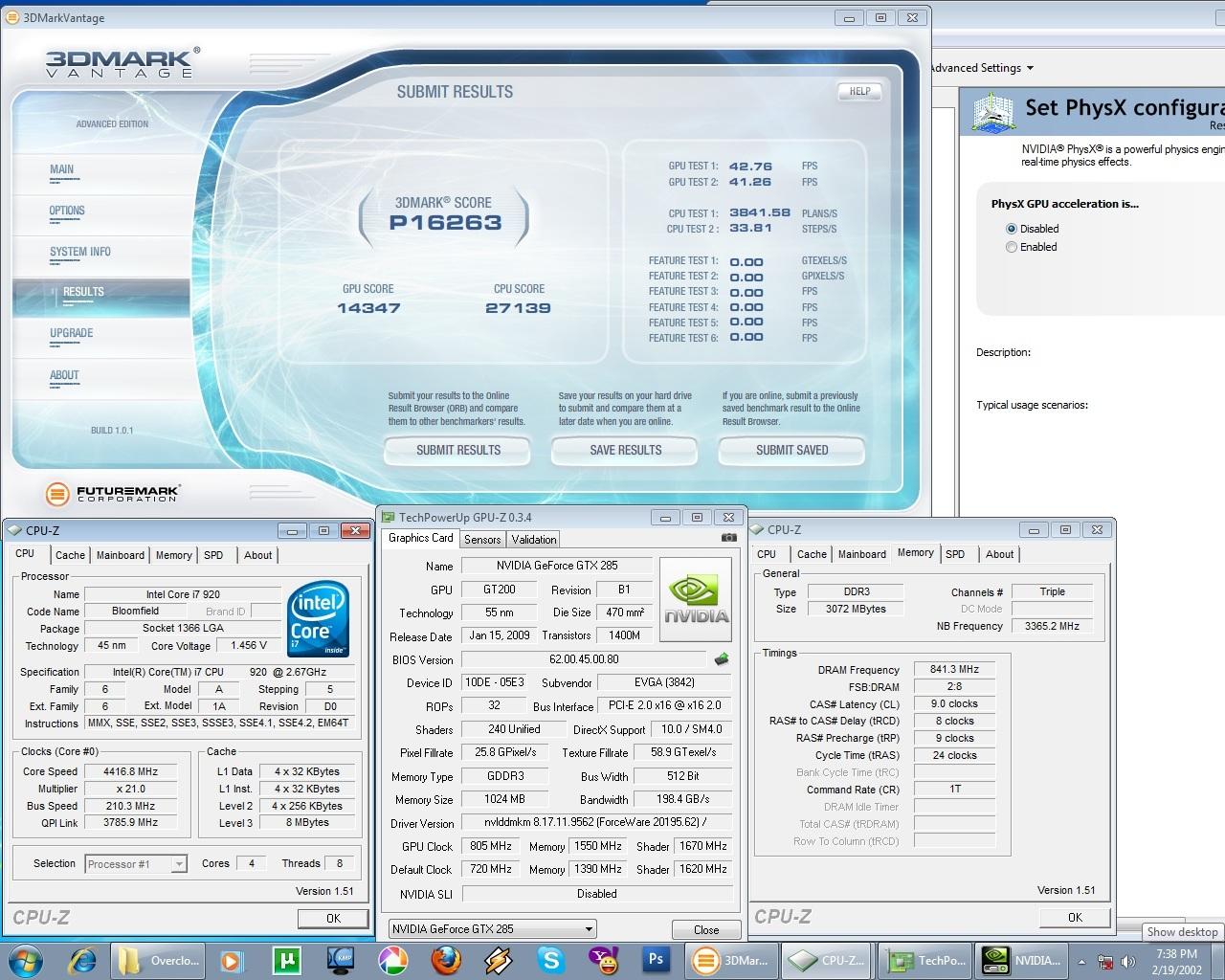This screenshot has width=1225, height=980.
Task: Launch Firefox from the taskbar
Action: pos(445,960)
